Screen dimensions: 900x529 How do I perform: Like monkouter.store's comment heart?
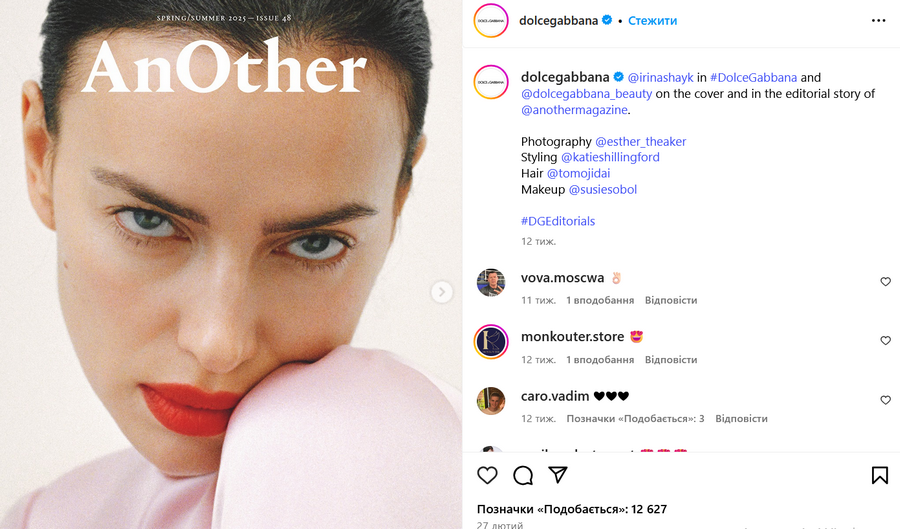886,340
